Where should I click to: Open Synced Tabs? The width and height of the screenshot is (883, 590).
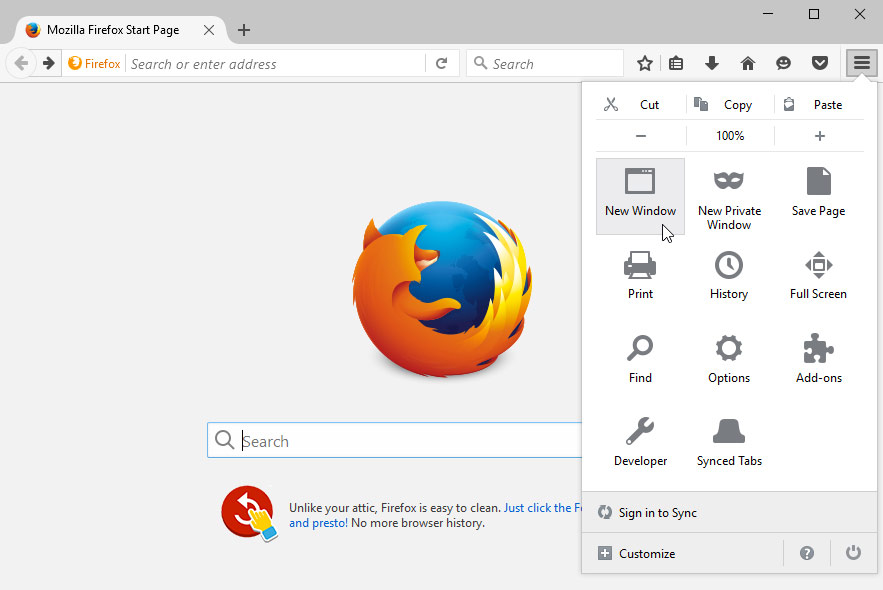click(729, 443)
